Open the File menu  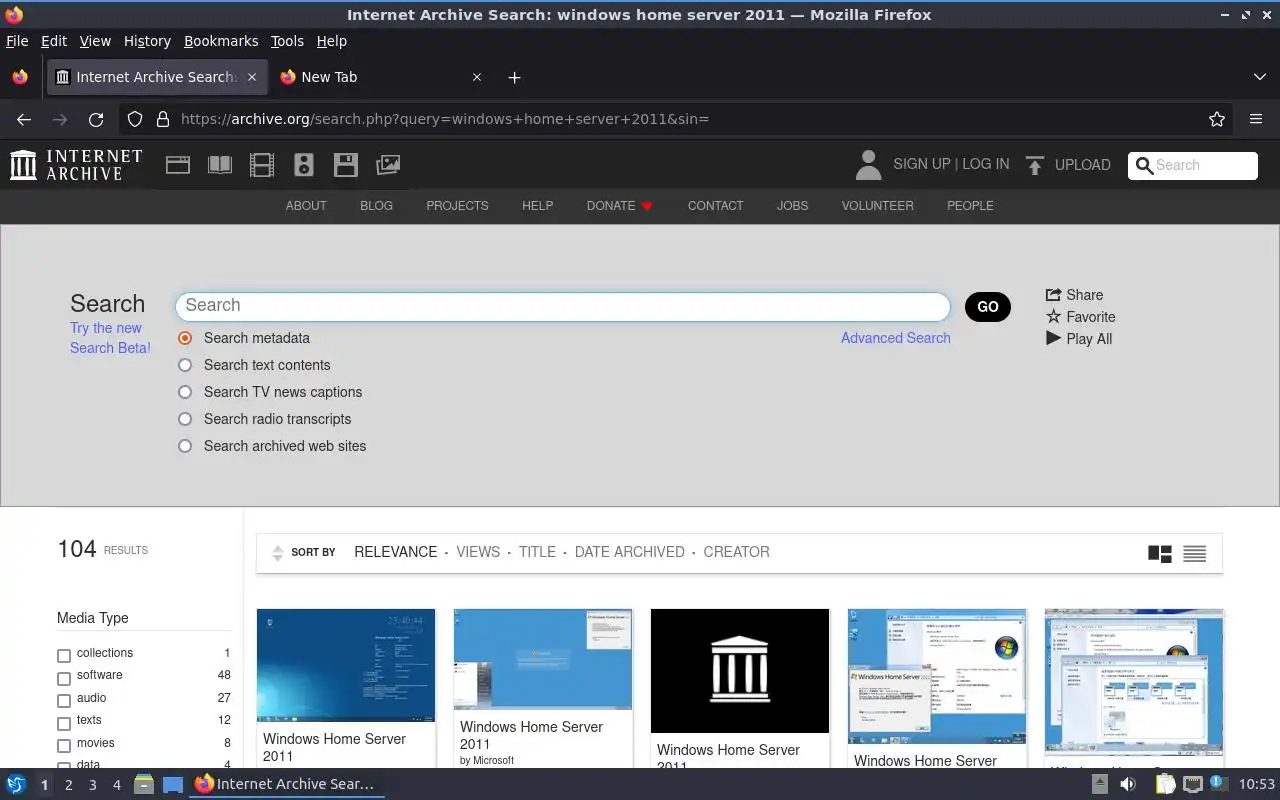(17, 41)
